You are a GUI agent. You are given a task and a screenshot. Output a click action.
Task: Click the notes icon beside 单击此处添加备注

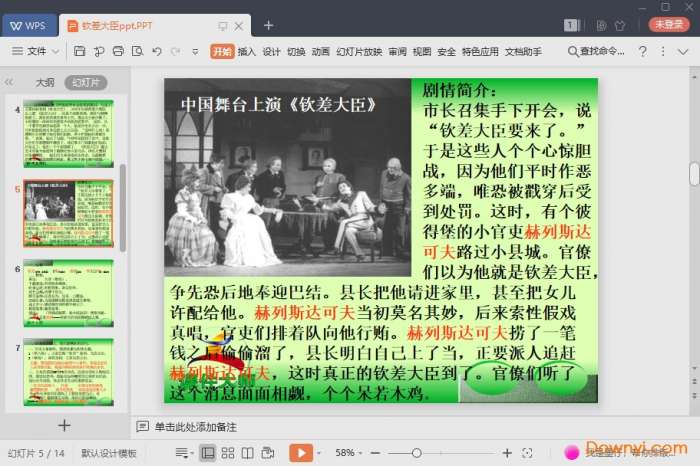pyautogui.click(x=142, y=426)
